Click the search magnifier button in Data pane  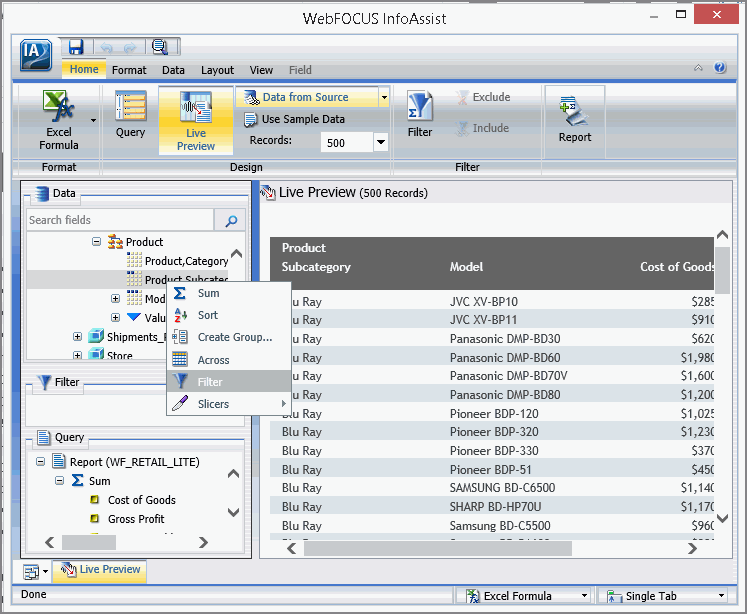pyautogui.click(x=231, y=220)
